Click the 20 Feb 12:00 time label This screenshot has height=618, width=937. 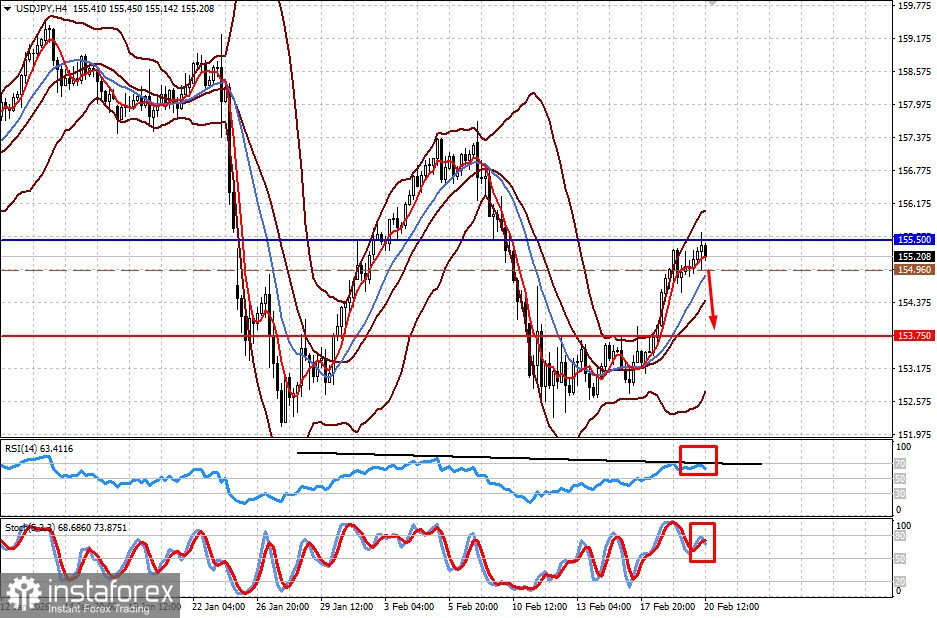(x=732, y=607)
